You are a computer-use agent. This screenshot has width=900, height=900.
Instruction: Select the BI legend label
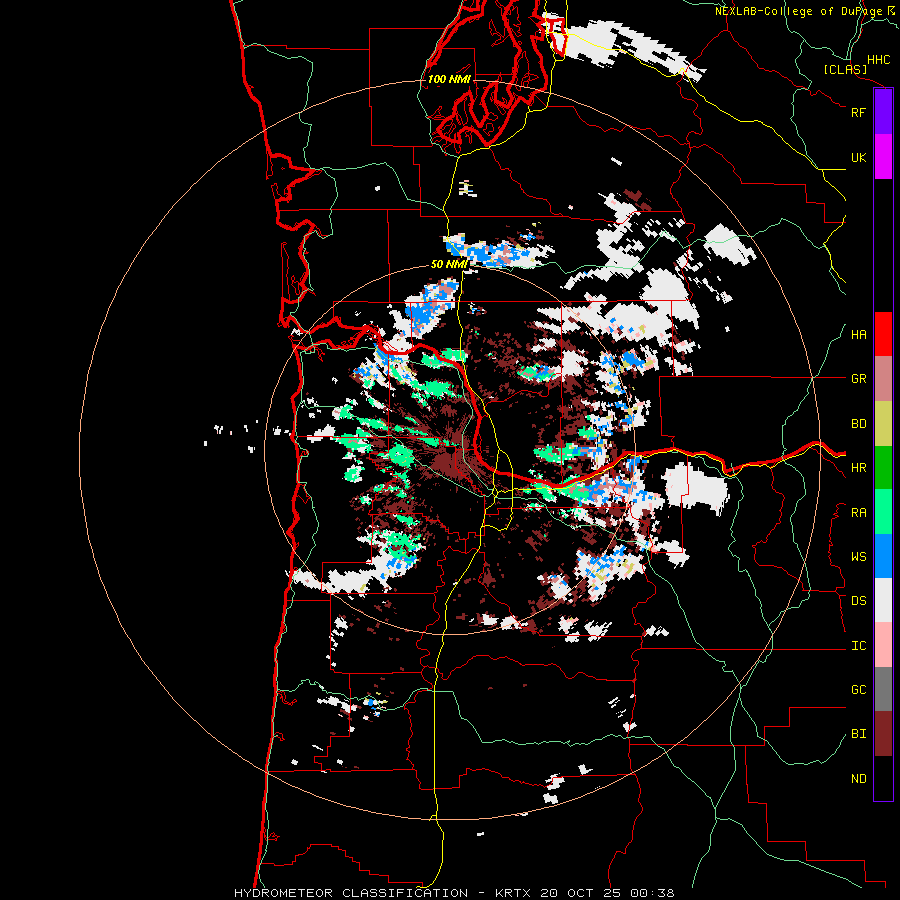coord(858,734)
